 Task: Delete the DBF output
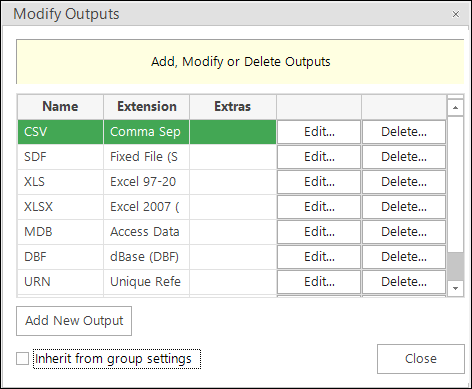tap(404, 257)
